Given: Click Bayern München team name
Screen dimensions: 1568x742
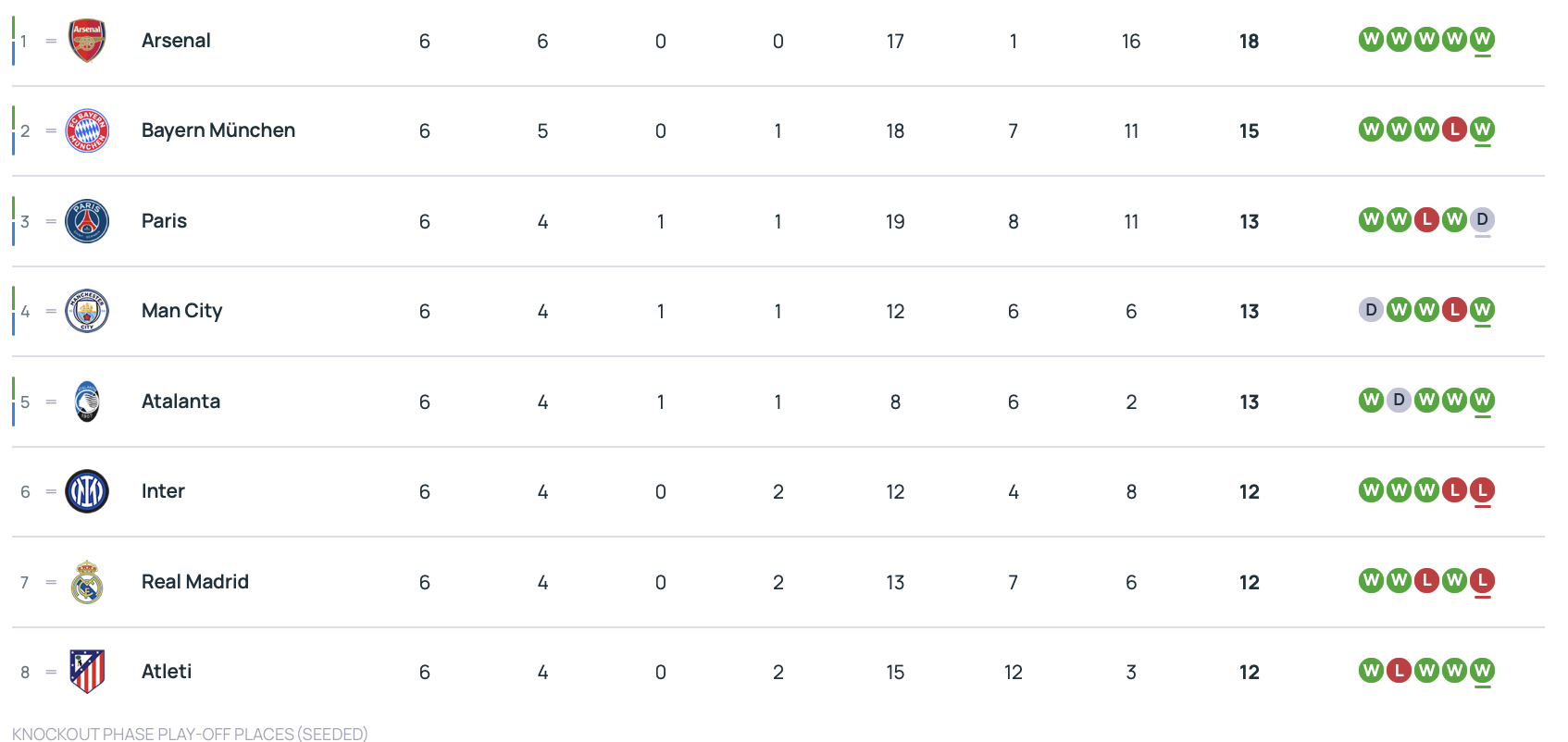Looking at the screenshot, I should tap(218, 130).
